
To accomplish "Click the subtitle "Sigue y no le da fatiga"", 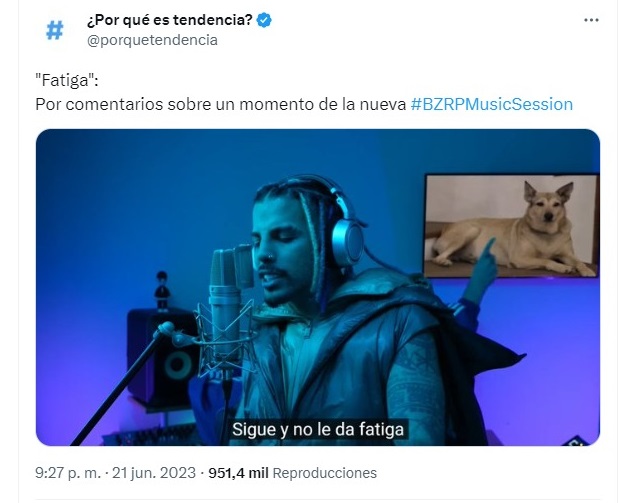I will (318, 429).
